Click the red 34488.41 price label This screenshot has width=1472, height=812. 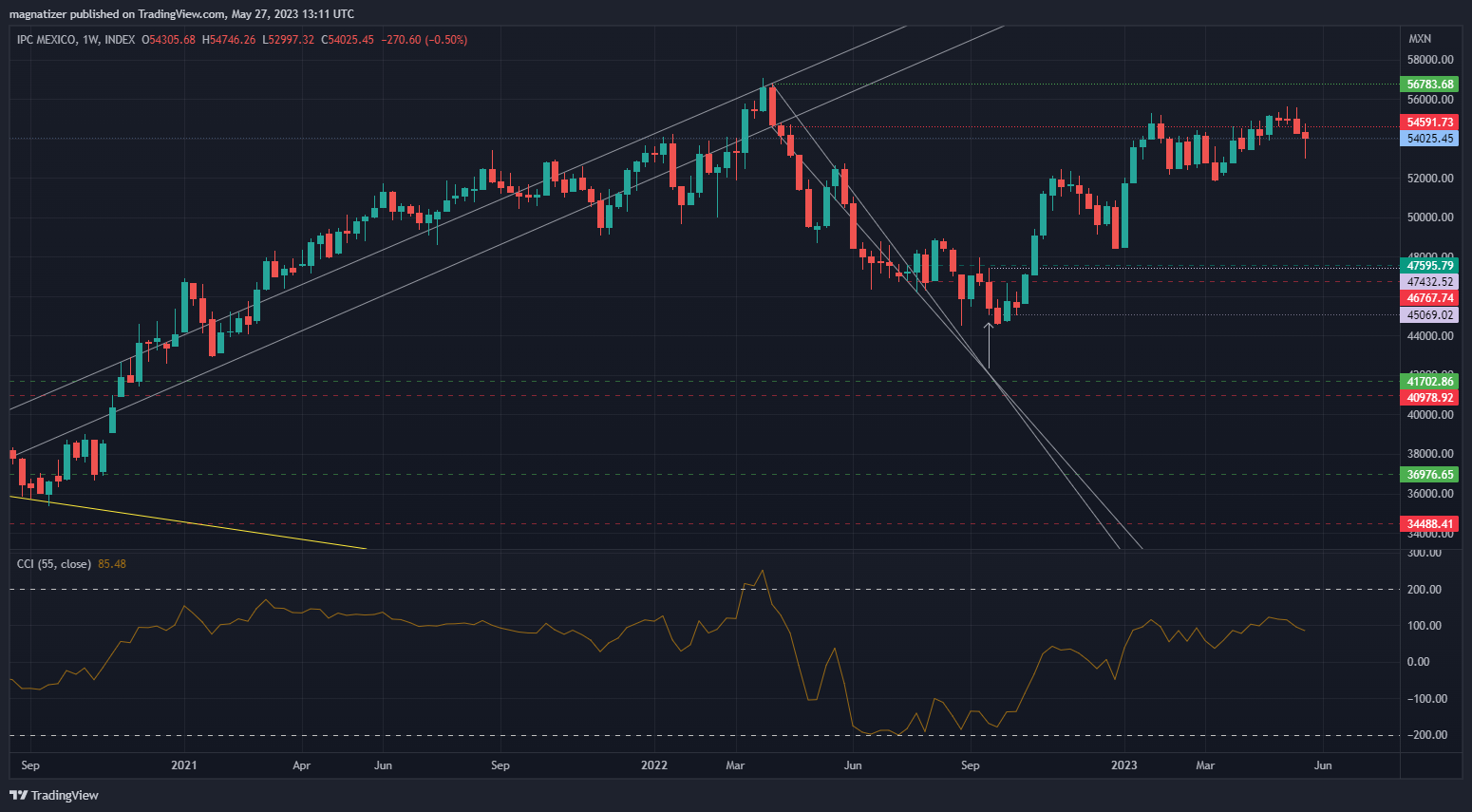click(x=1429, y=524)
